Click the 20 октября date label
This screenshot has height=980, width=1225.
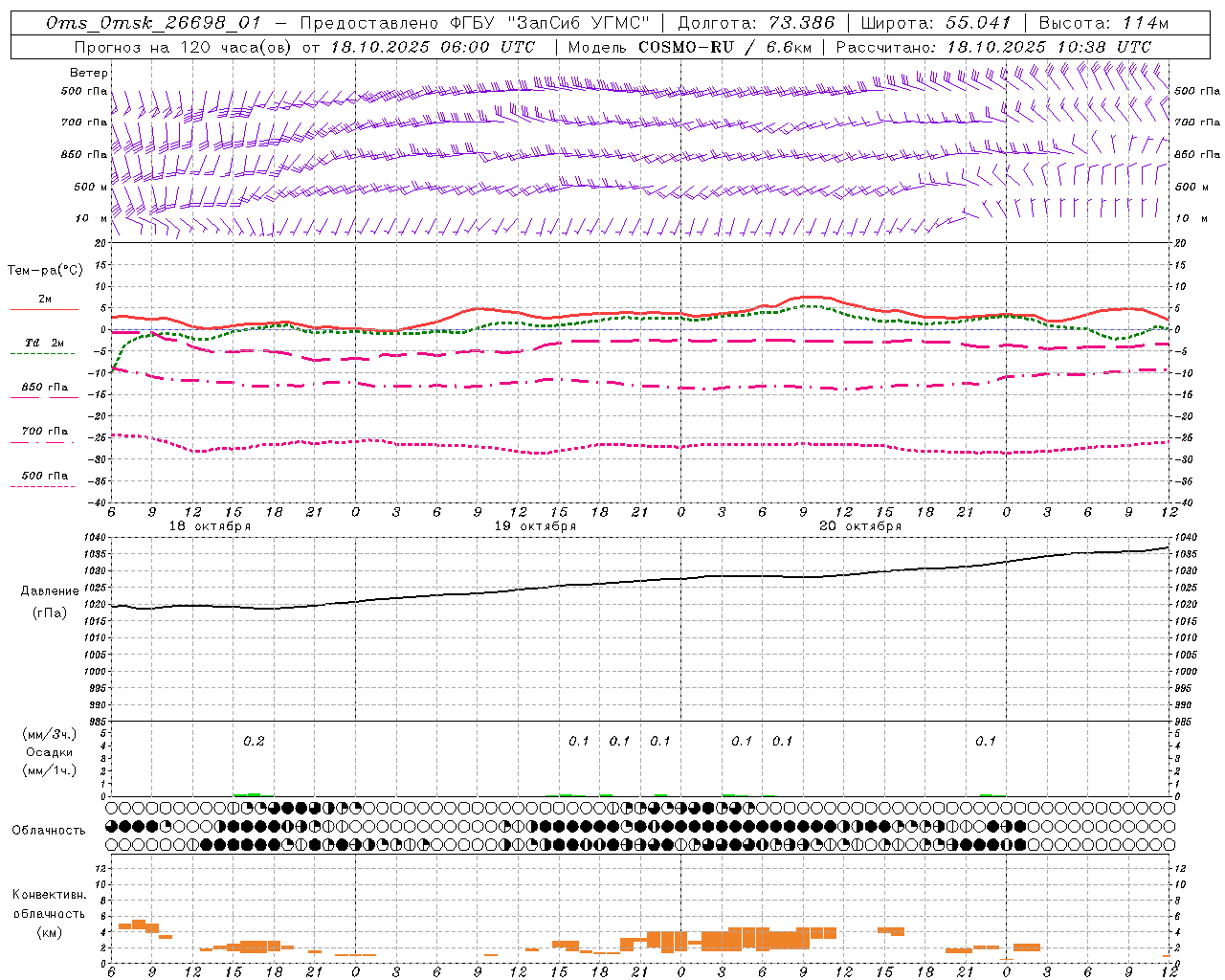click(860, 526)
